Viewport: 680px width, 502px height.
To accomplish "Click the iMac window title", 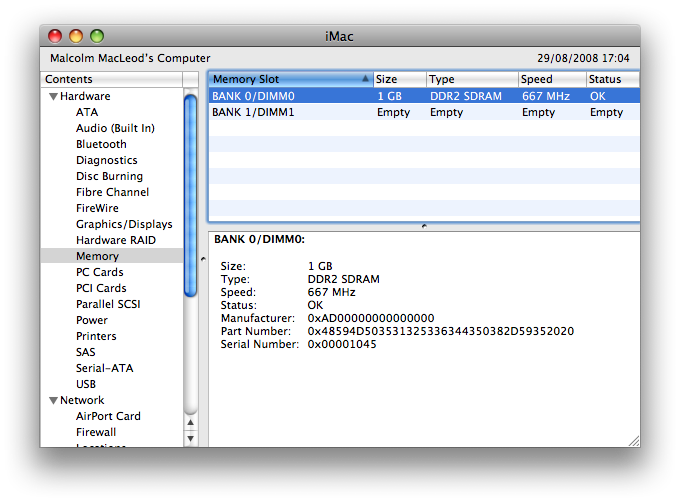I will click(x=339, y=36).
